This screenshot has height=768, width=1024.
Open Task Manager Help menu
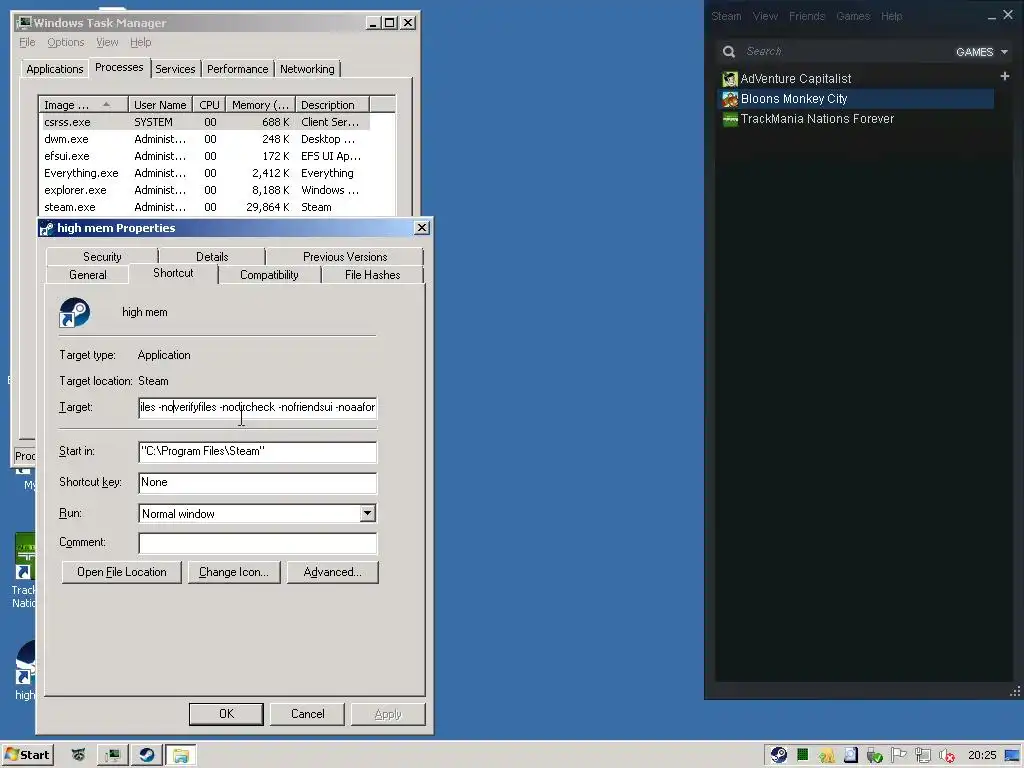(x=140, y=42)
